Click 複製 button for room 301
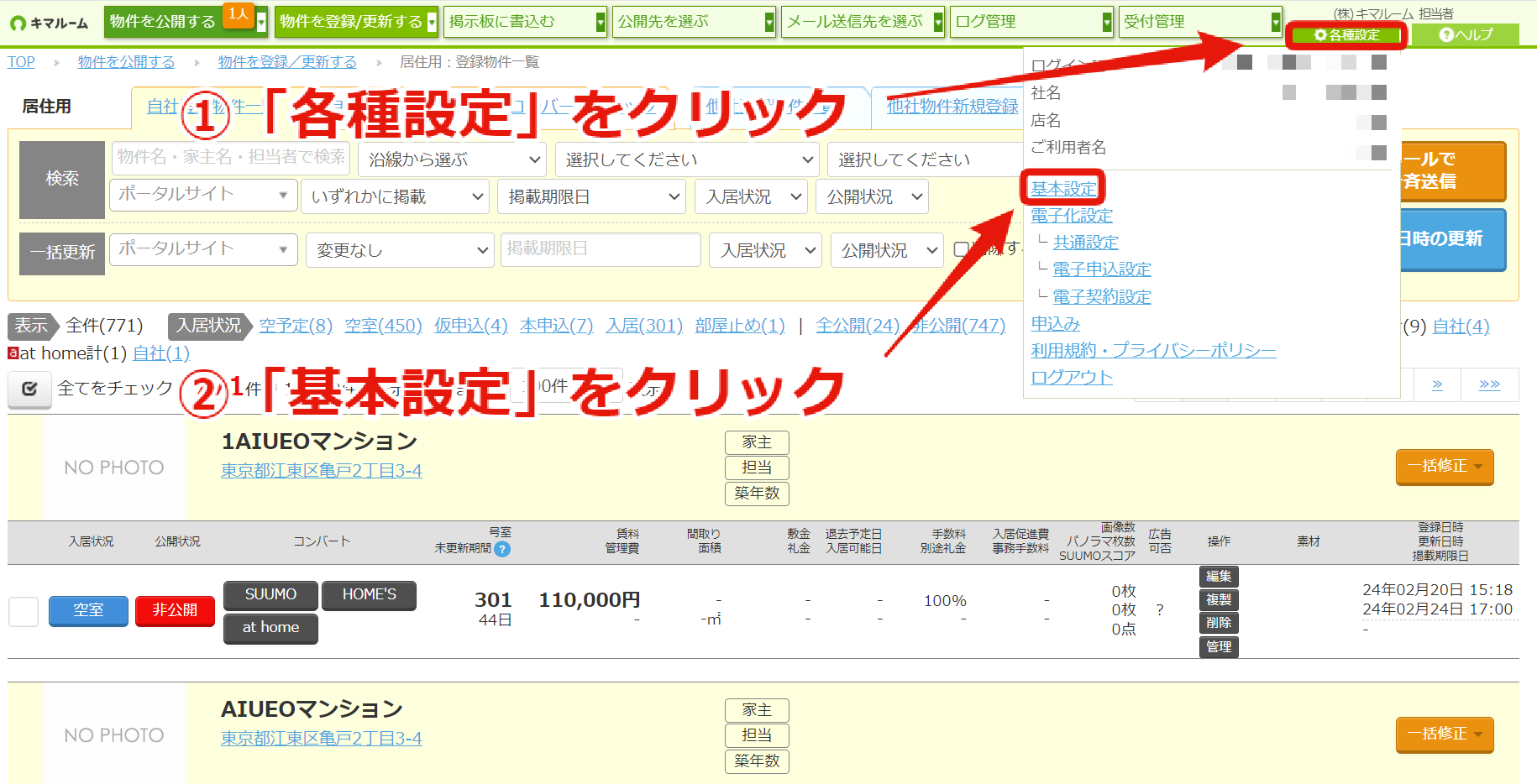The width and height of the screenshot is (1537, 784). [x=1219, y=600]
